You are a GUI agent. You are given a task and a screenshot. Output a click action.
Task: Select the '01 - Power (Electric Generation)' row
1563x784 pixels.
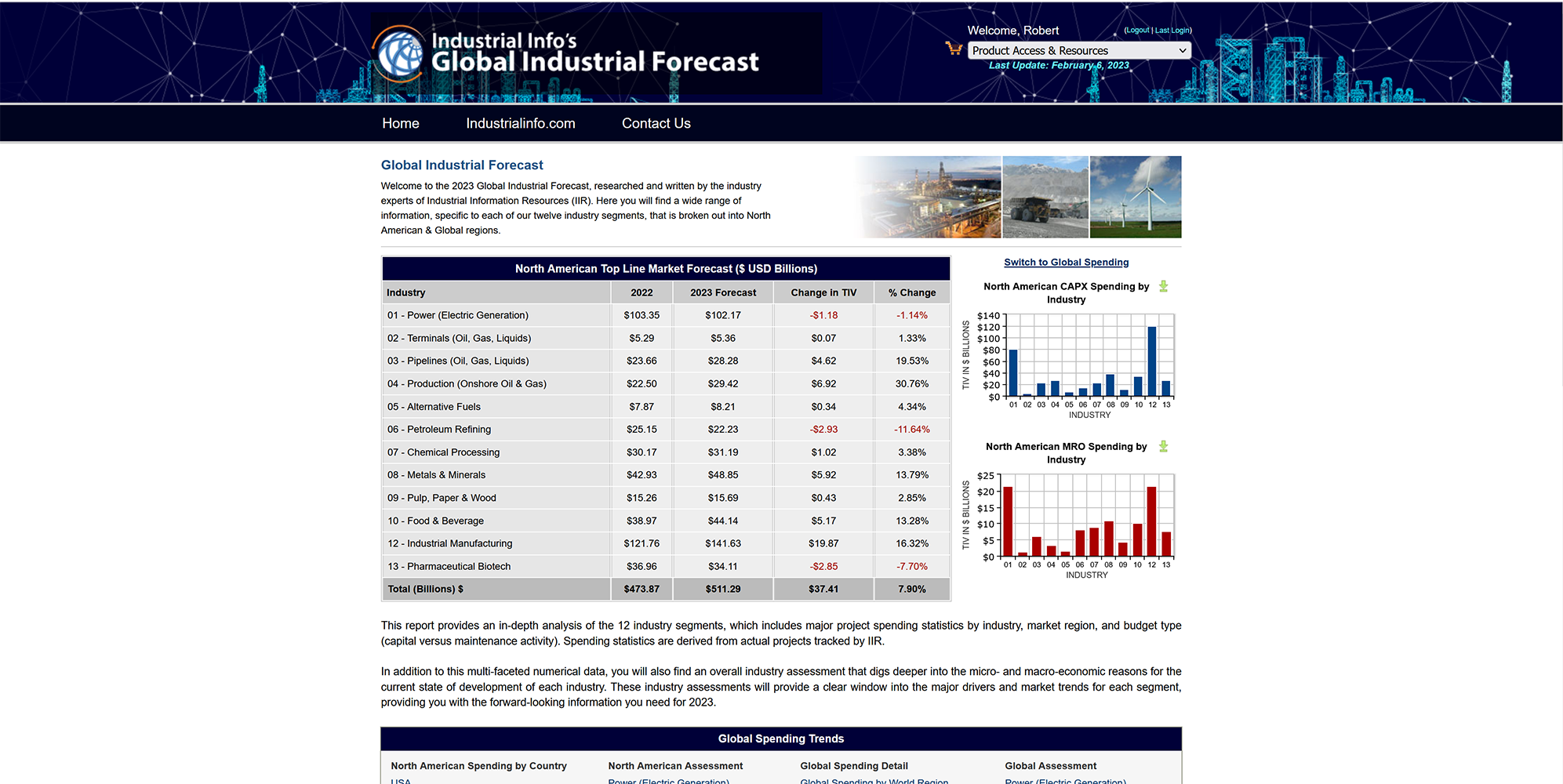[x=665, y=315]
